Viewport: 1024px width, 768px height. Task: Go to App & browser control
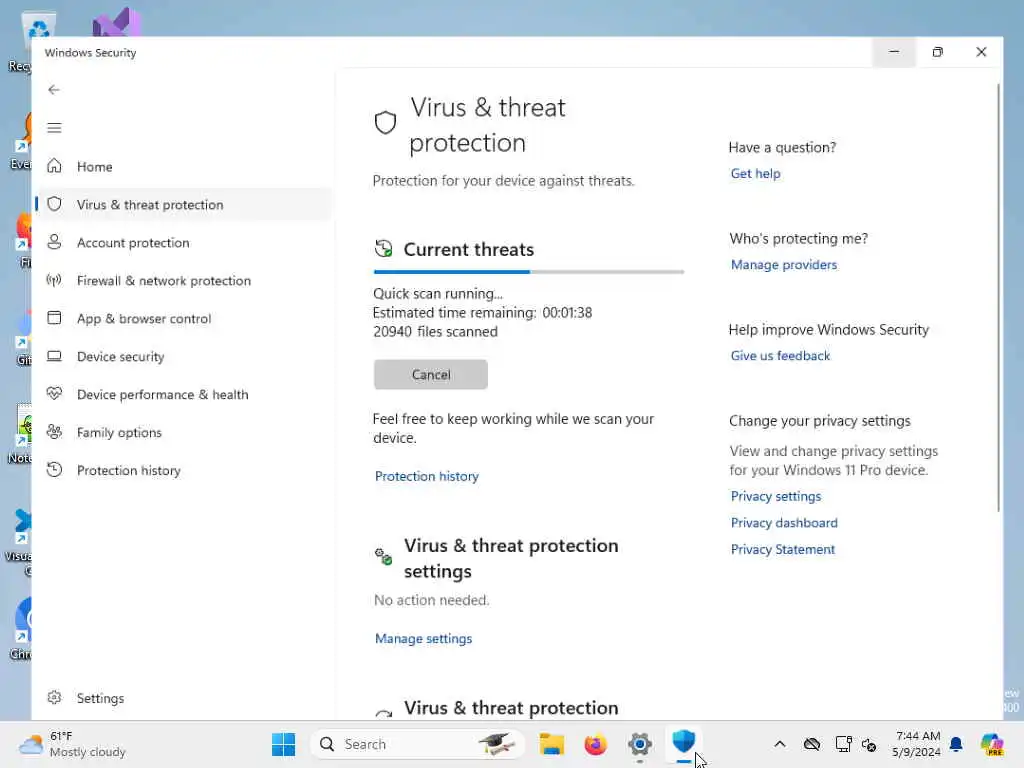click(x=185, y=318)
